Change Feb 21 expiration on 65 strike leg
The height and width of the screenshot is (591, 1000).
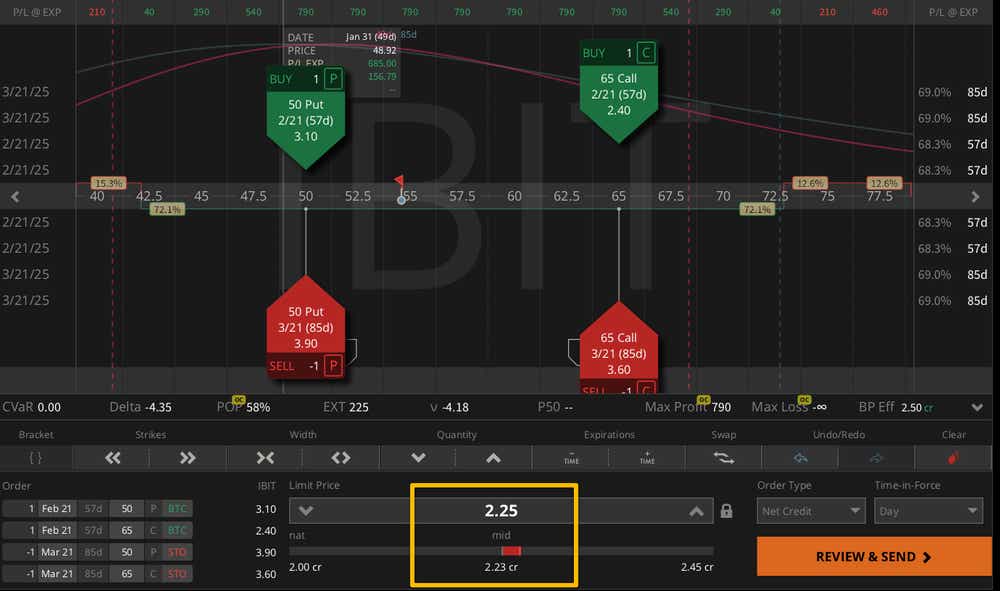click(57, 530)
